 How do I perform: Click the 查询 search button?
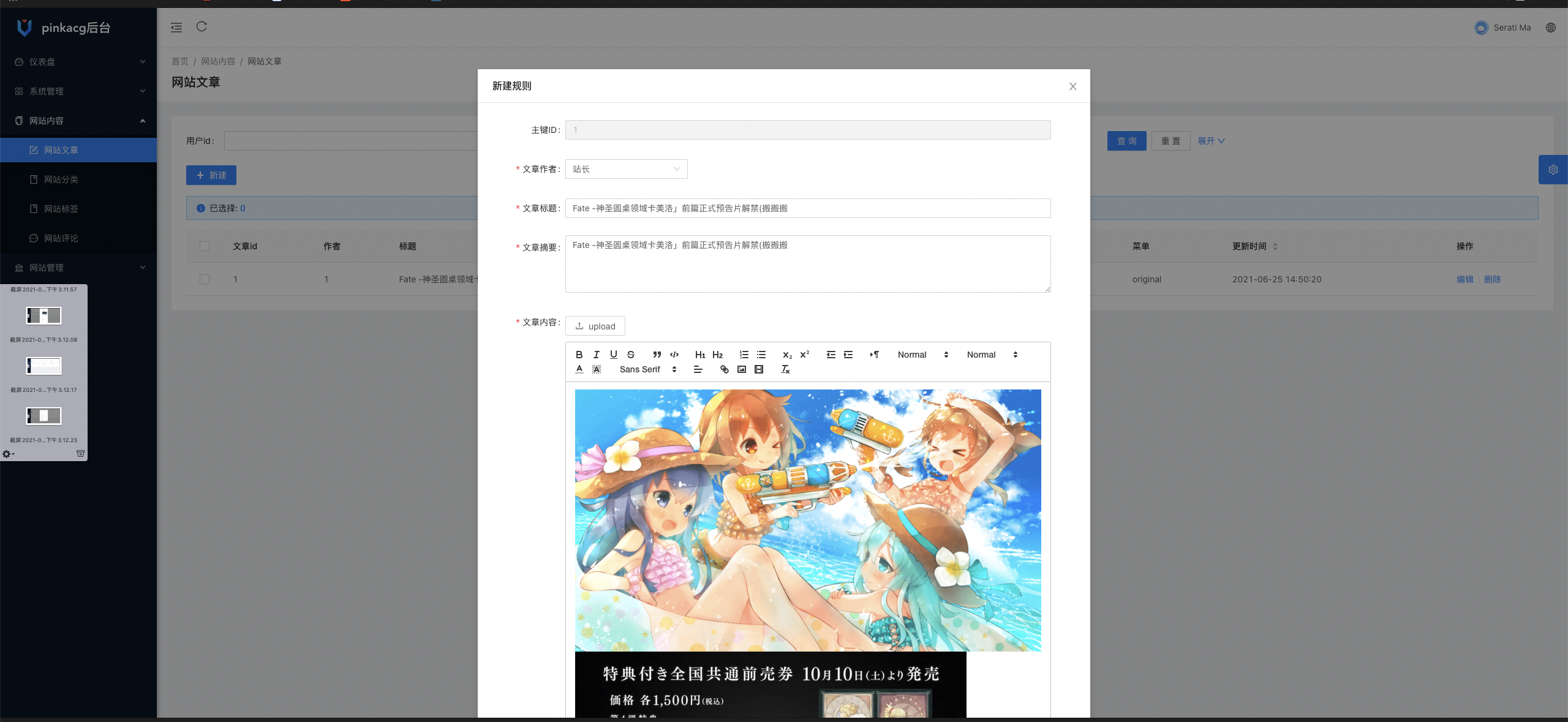[x=1126, y=141]
